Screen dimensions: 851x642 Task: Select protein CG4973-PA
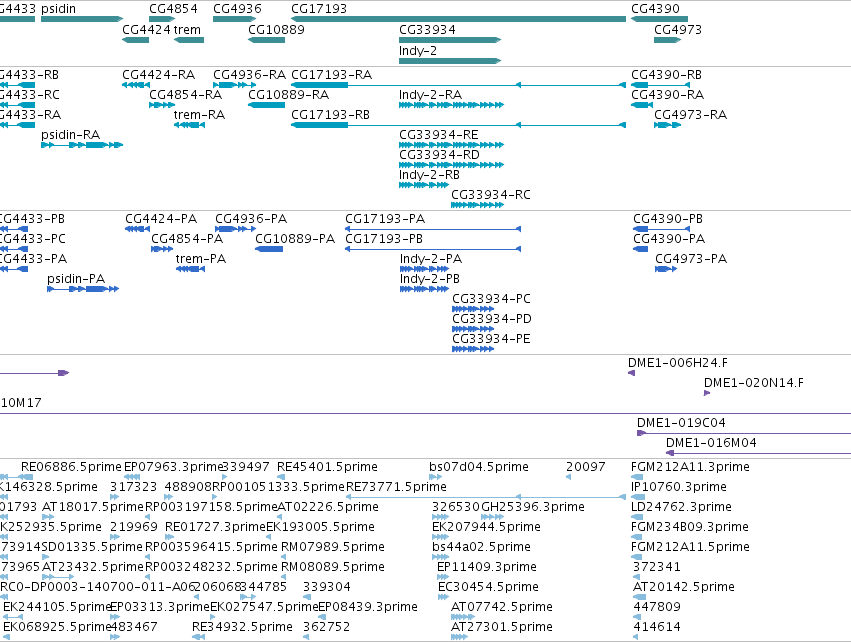(x=691, y=259)
